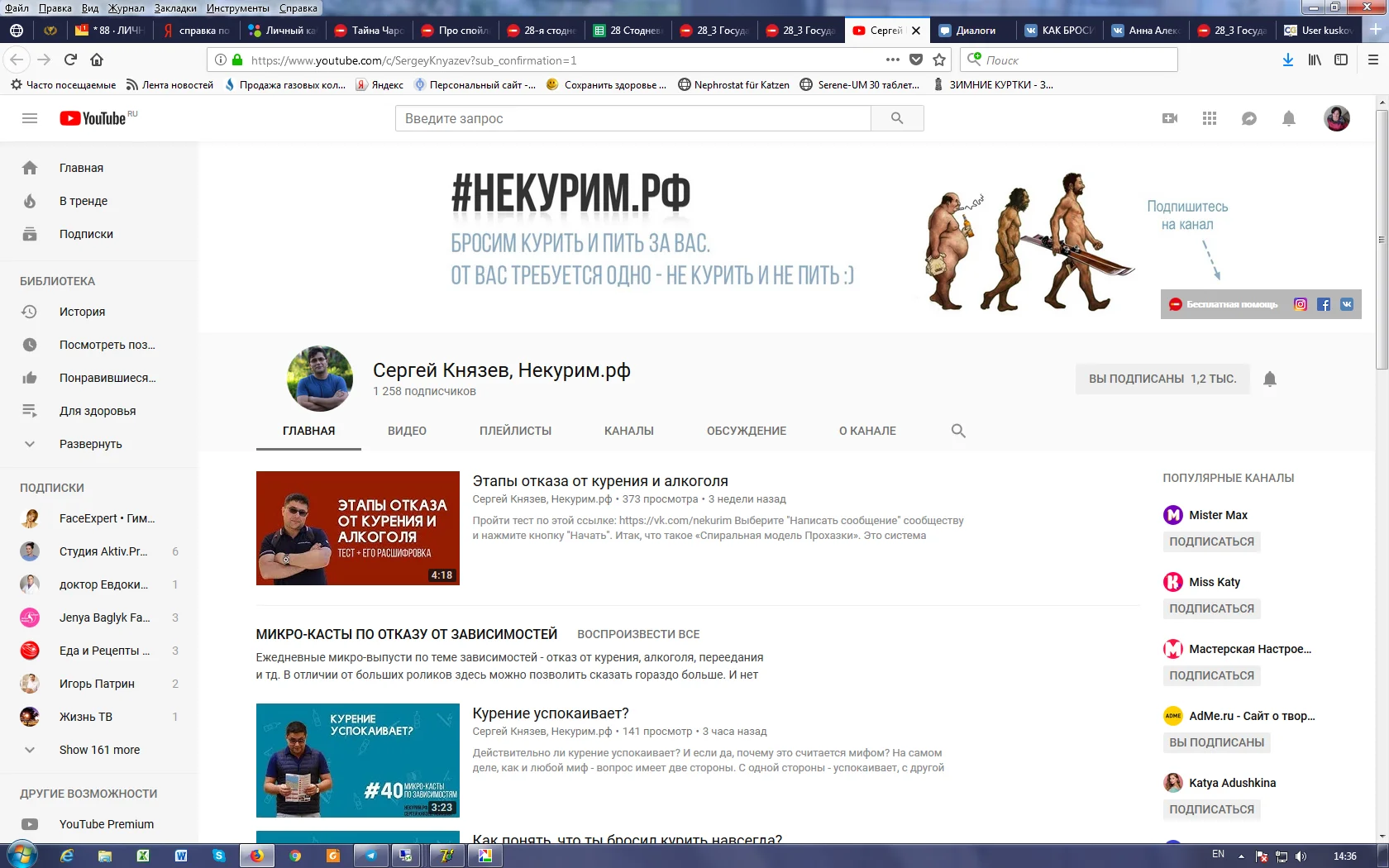Open the Яндекс bookmark in bookmarks bar
Viewport: 1389px width, 868px height.
tap(379, 84)
